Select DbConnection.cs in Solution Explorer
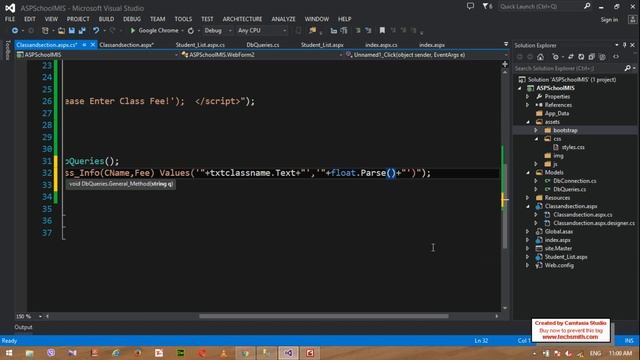 (574, 181)
